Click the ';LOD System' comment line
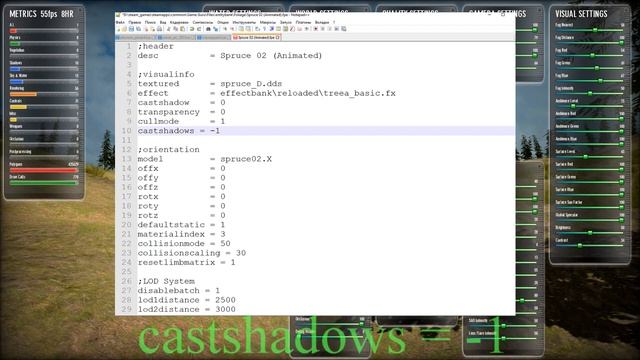Screen dimensions: 640x360 click(x=166, y=281)
